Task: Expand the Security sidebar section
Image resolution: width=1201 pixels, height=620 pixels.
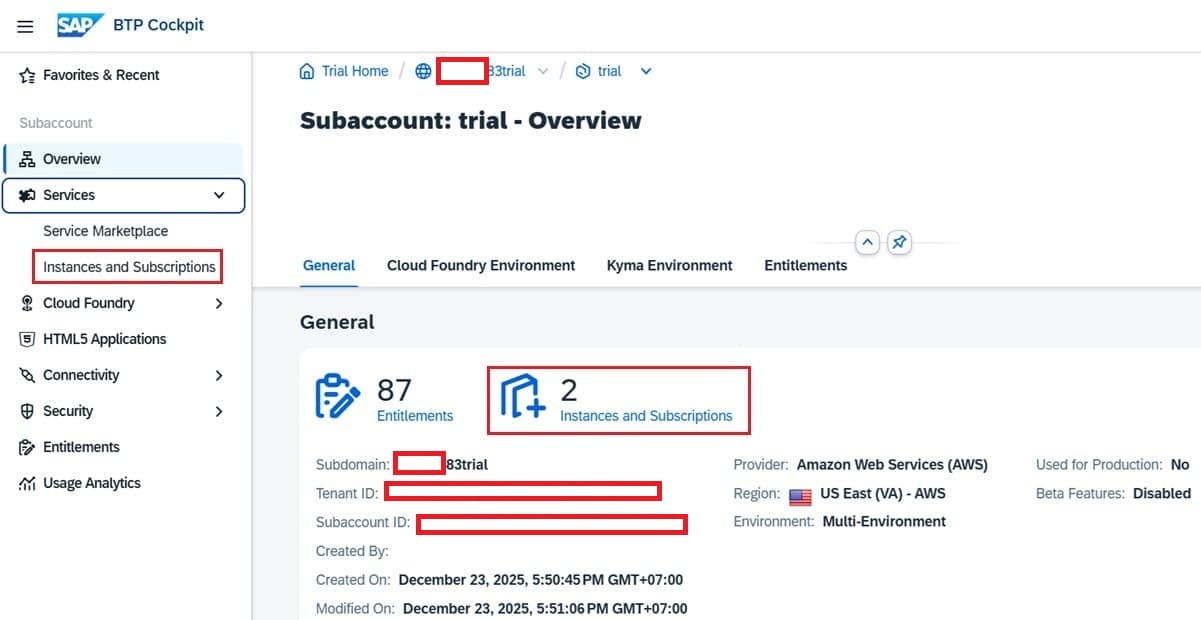Action: pos(219,411)
